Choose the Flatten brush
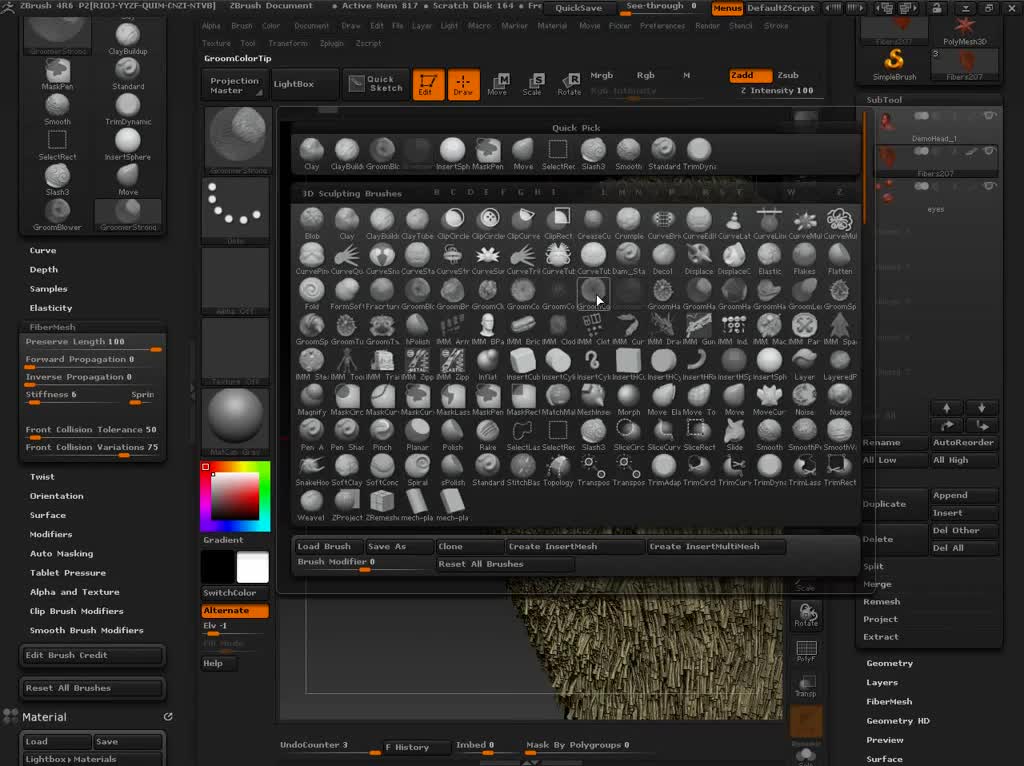Viewport: 1024px width, 766px height. click(840, 259)
